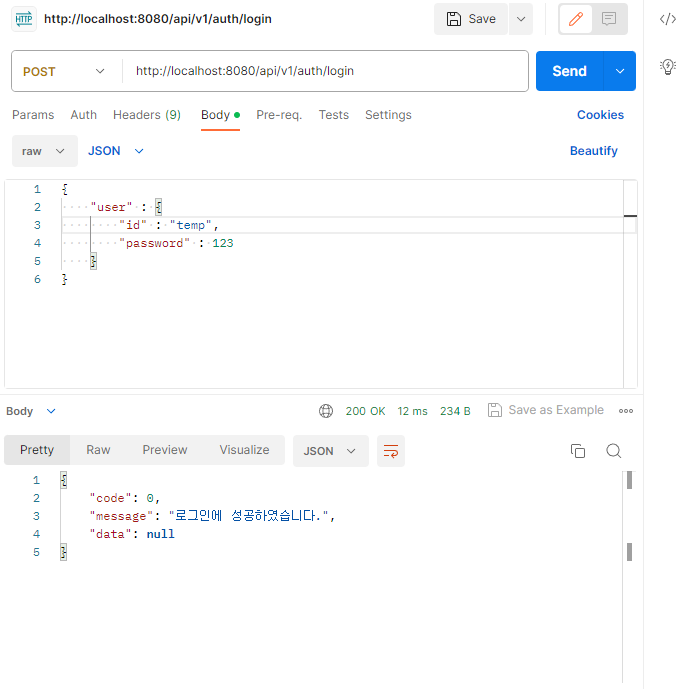Send the login request

coord(569,71)
